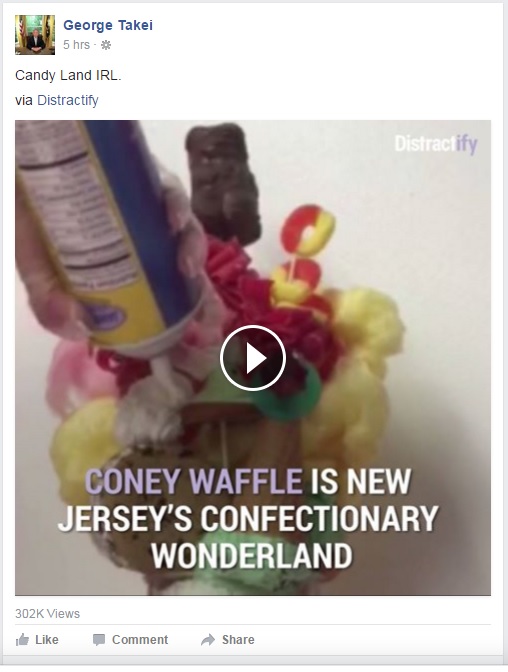This screenshot has width=508, height=672.
Task: Click the thumbs-up Like icon
Action: [x=22, y=640]
